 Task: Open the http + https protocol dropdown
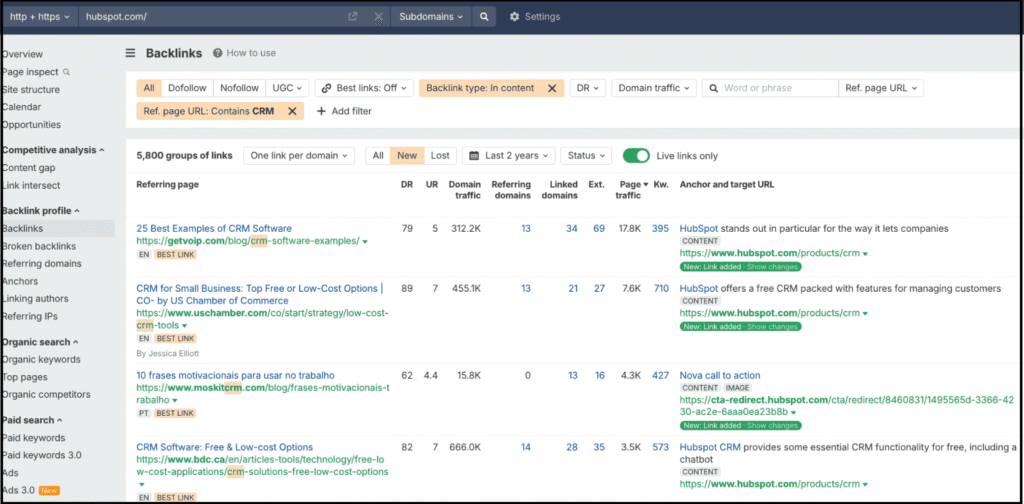40,17
